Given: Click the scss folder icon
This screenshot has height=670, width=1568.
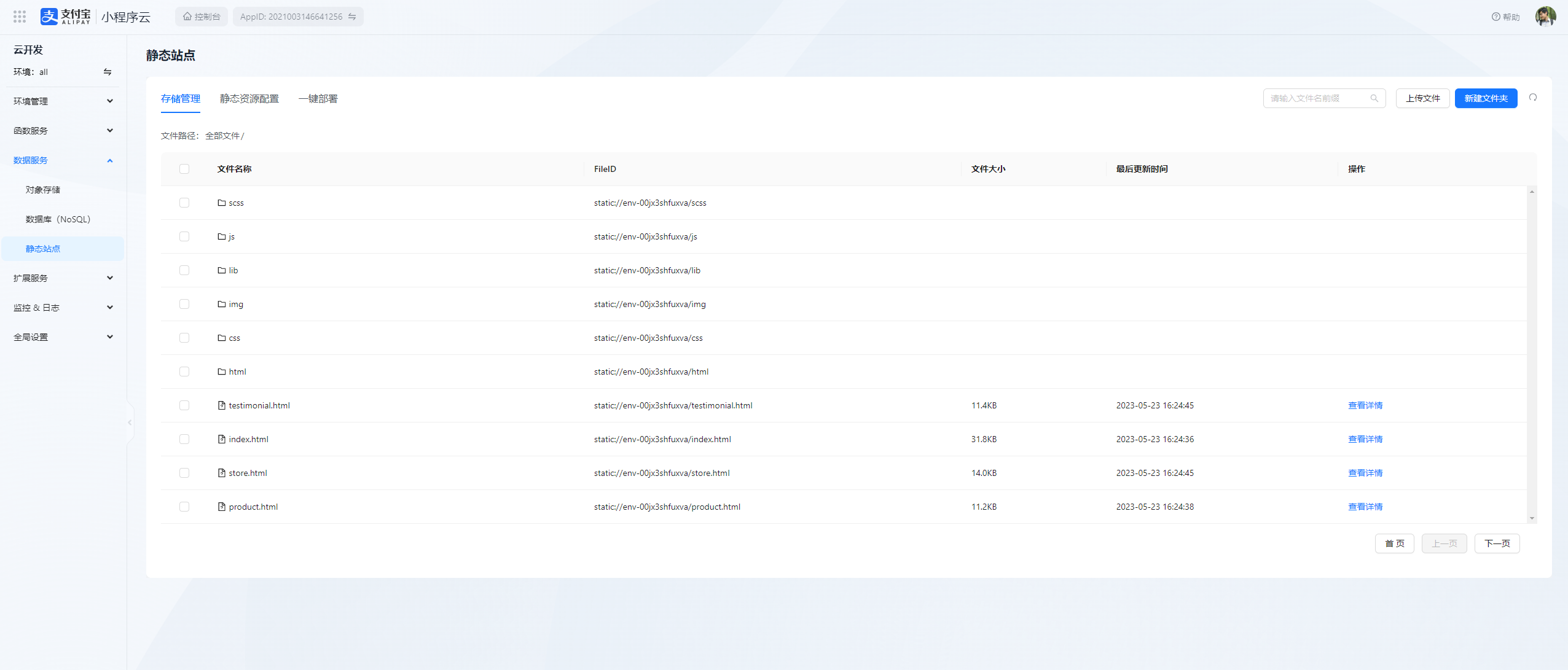Looking at the screenshot, I should click(222, 203).
